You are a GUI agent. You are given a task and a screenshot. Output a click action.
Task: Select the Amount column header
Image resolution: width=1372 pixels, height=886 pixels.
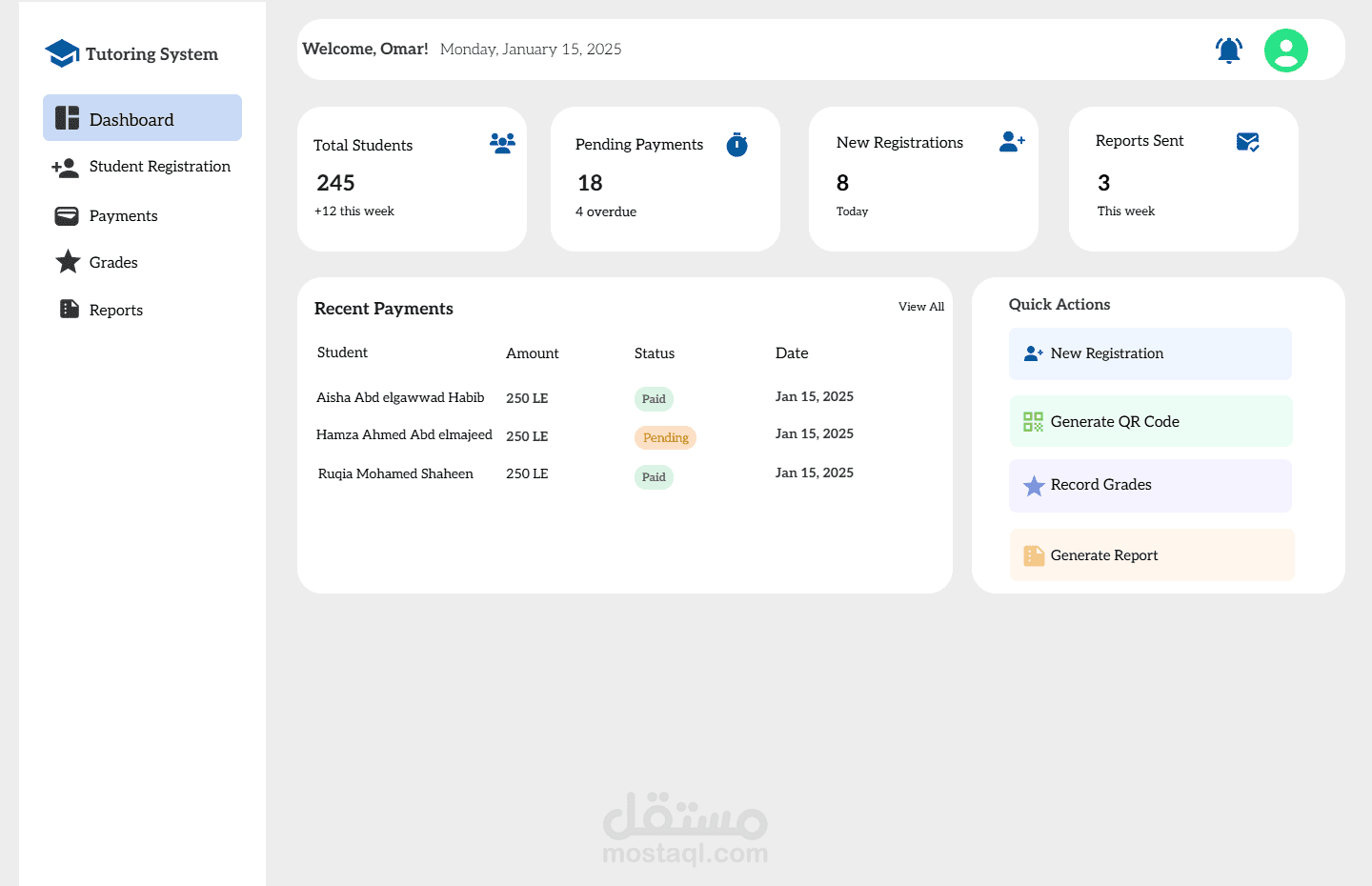[532, 353]
